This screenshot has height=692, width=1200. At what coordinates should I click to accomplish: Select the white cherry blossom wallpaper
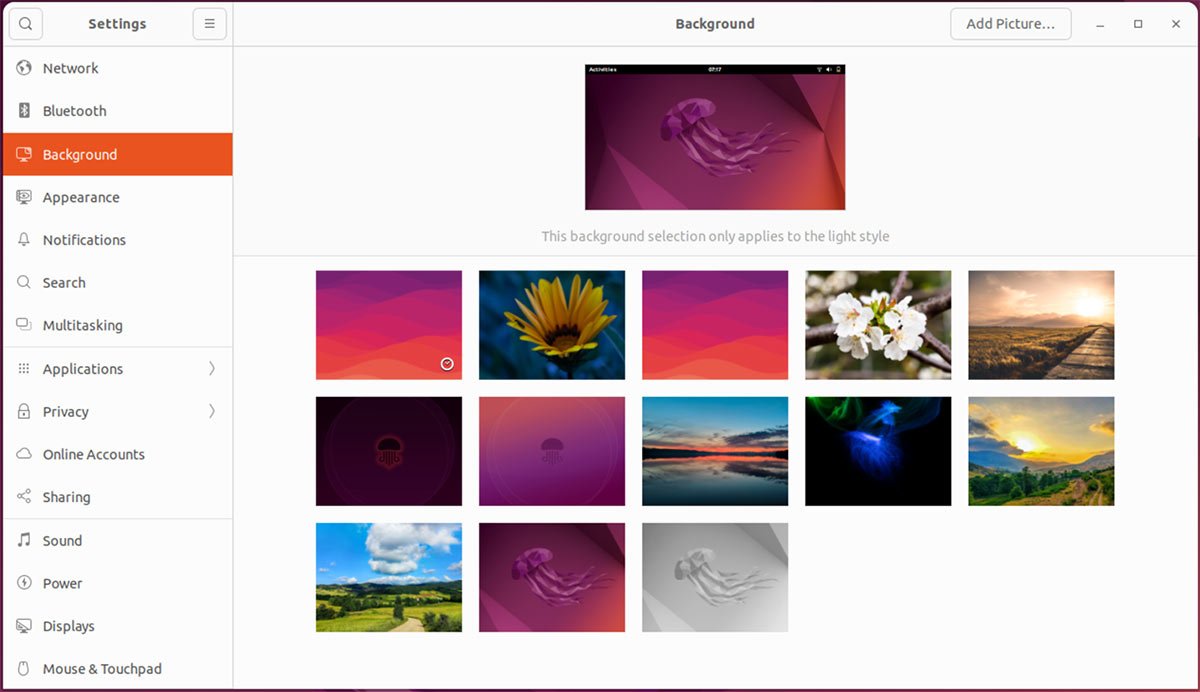click(x=878, y=325)
